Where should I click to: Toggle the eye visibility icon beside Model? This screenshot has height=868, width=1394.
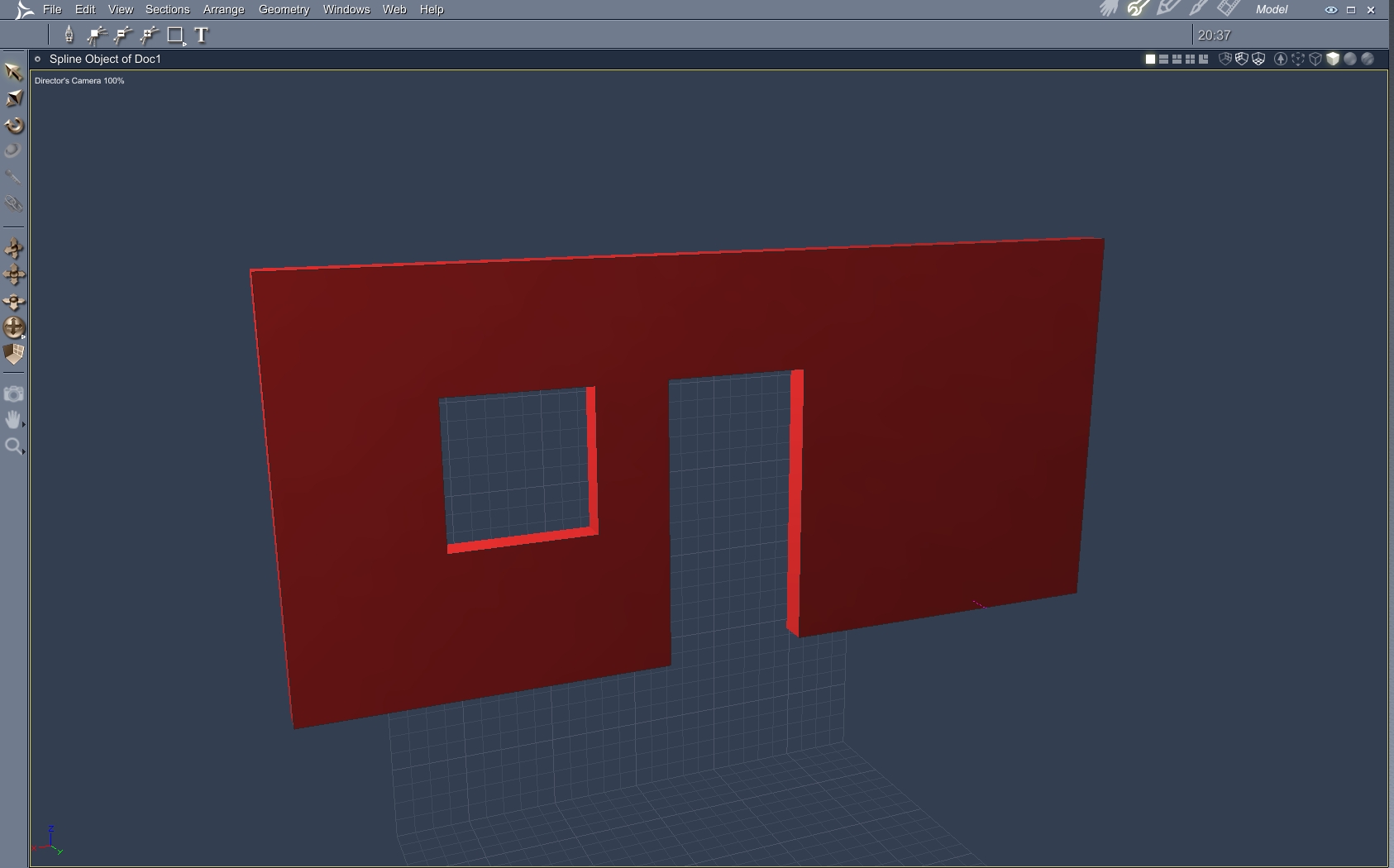pyautogui.click(x=1331, y=10)
